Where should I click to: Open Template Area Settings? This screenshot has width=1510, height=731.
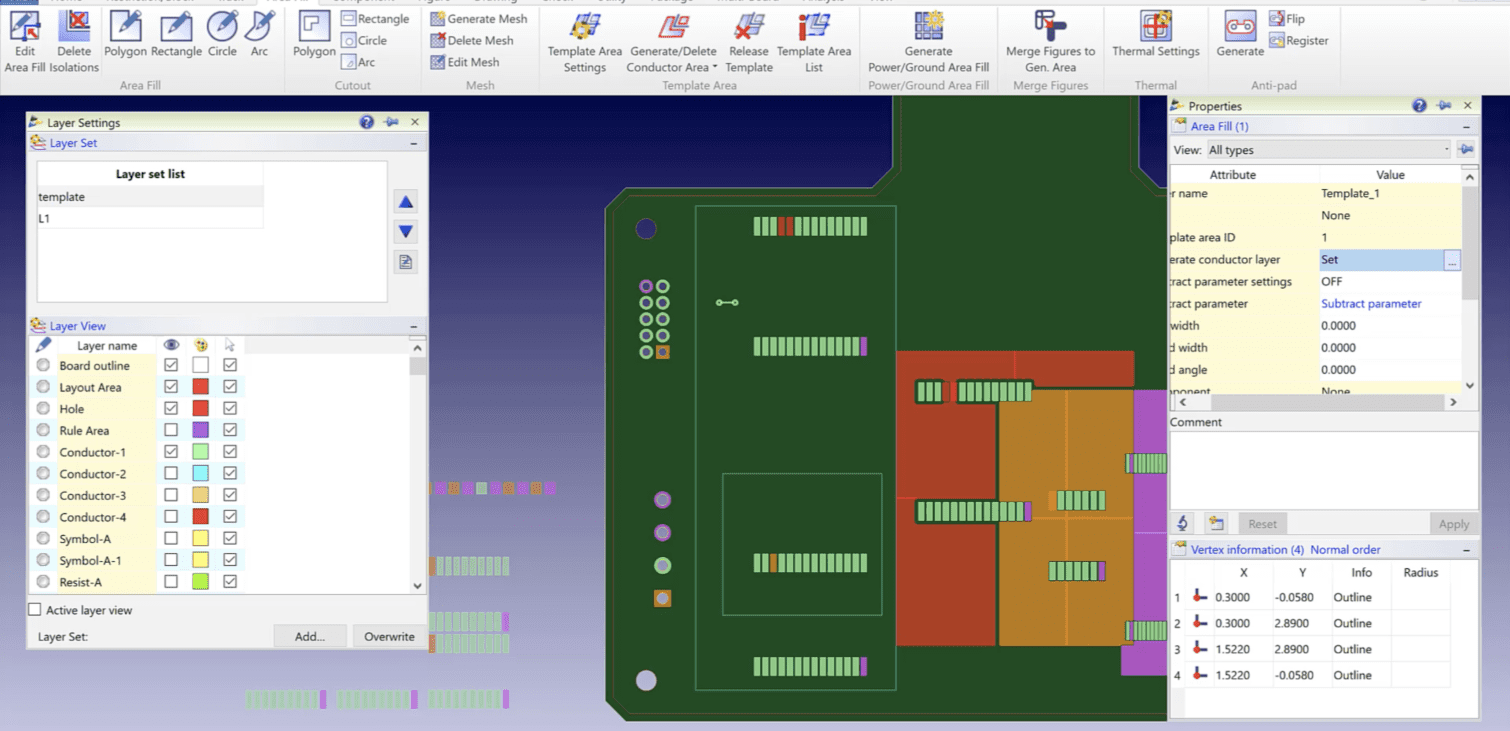[585, 42]
